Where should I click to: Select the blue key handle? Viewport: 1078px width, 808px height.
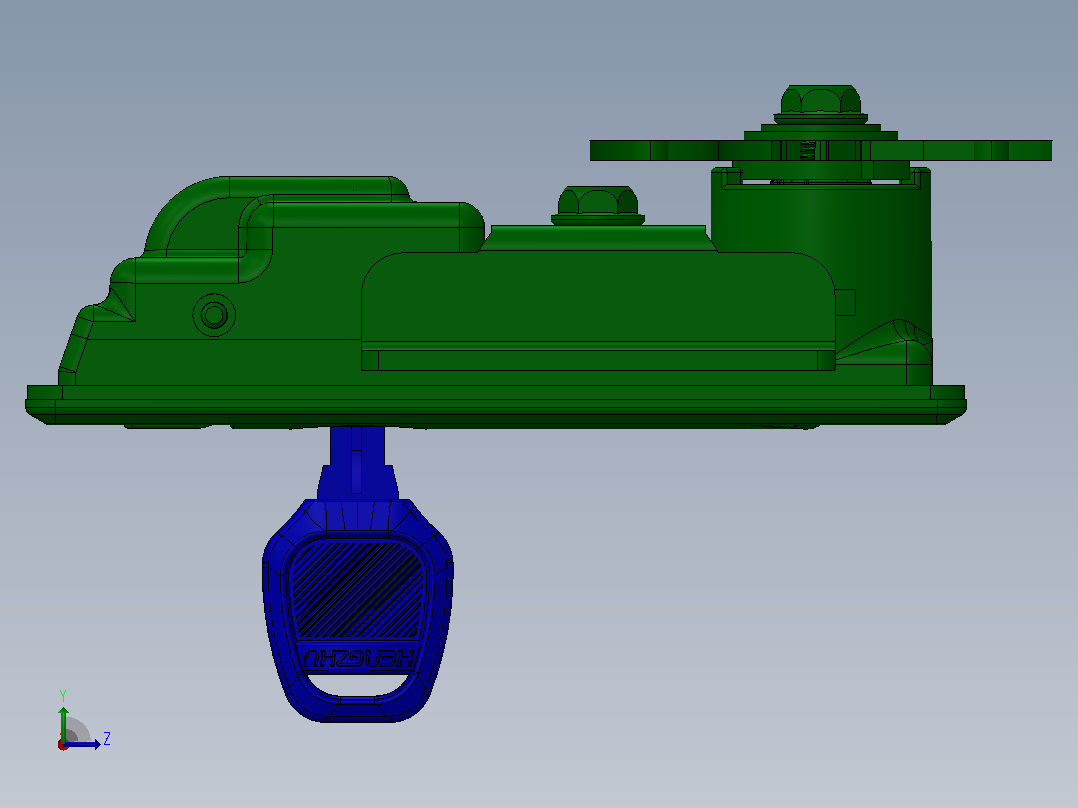[358, 611]
